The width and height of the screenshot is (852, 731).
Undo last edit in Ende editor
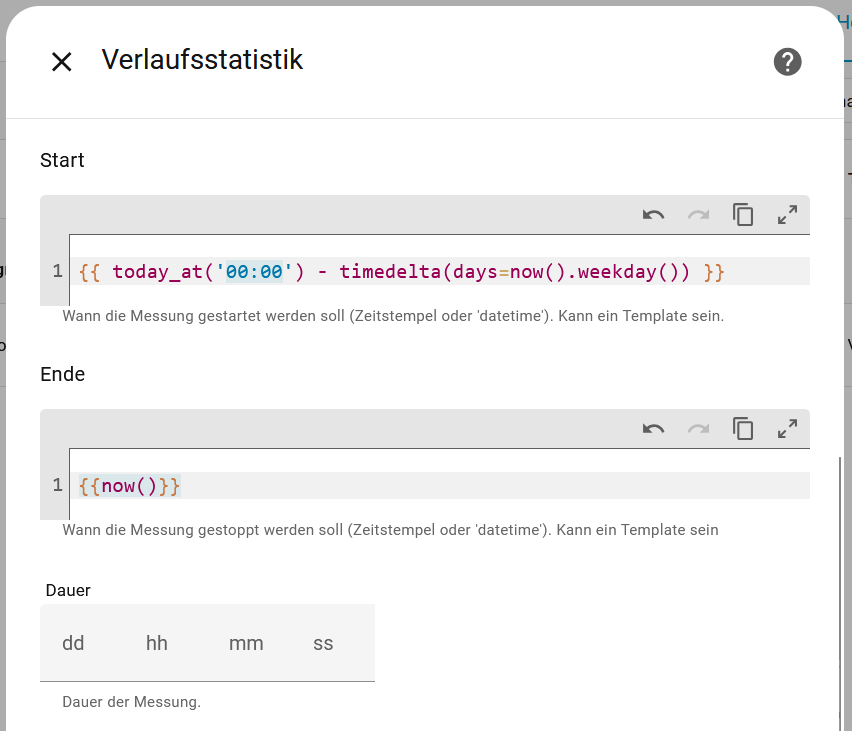click(654, 429)
